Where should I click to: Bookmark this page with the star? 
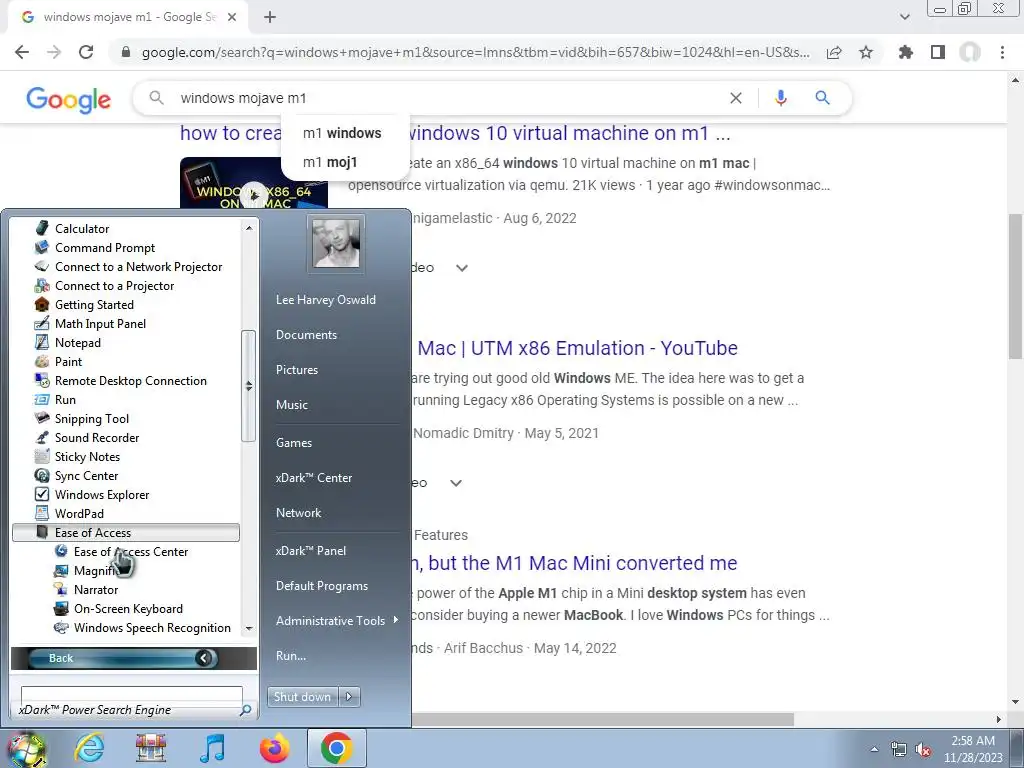coord(866,52)
